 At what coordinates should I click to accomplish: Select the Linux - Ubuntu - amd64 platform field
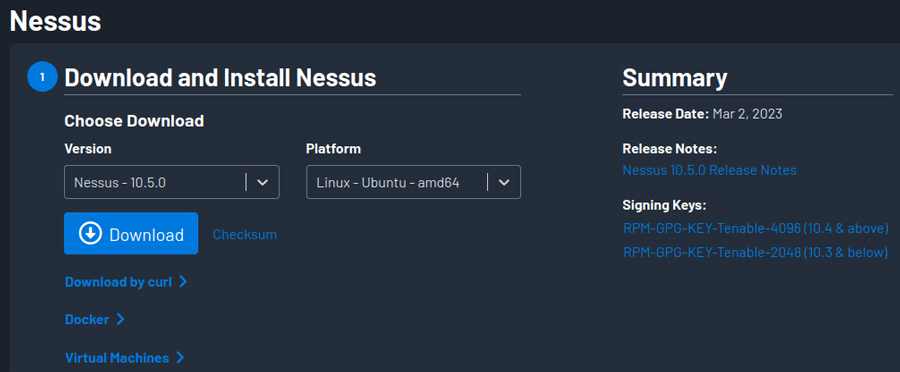[413, 182]
